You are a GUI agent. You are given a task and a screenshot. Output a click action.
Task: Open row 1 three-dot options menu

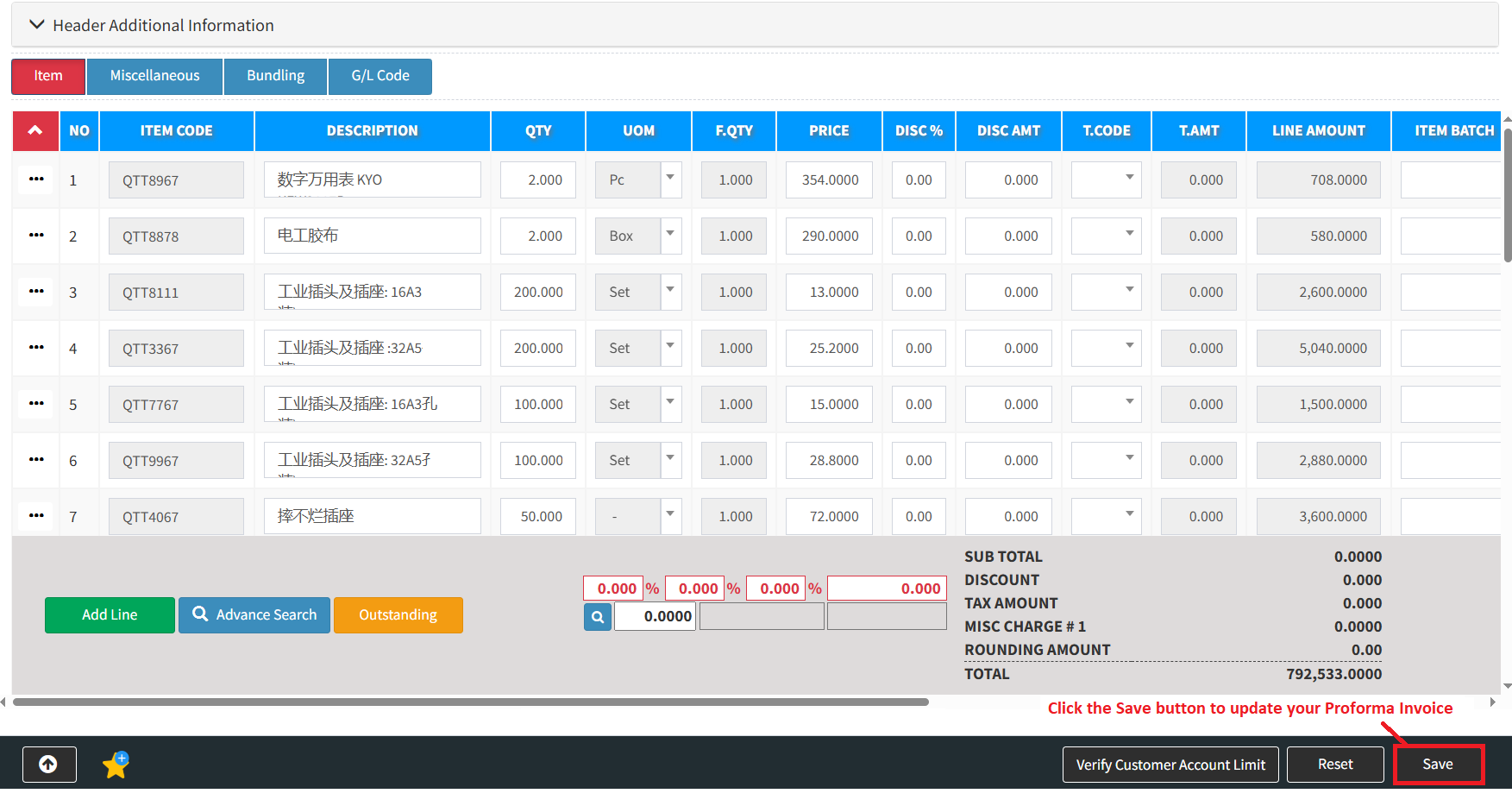point(36,179)
